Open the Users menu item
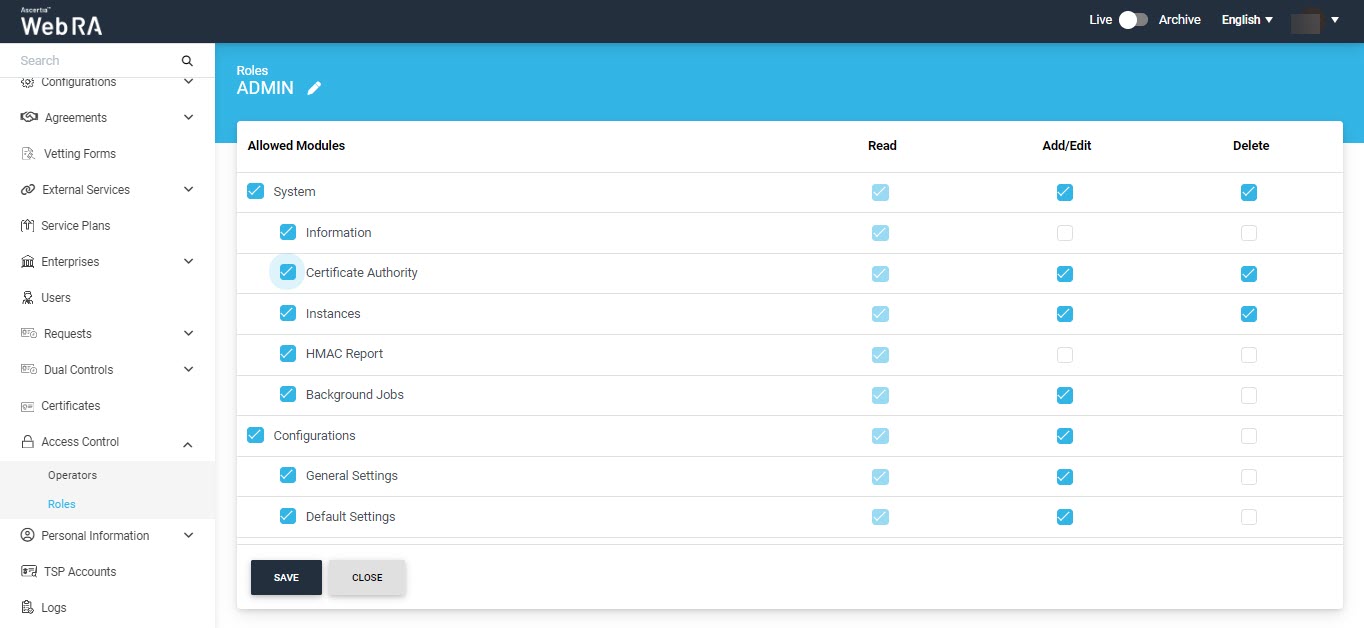 pos(56,297)
